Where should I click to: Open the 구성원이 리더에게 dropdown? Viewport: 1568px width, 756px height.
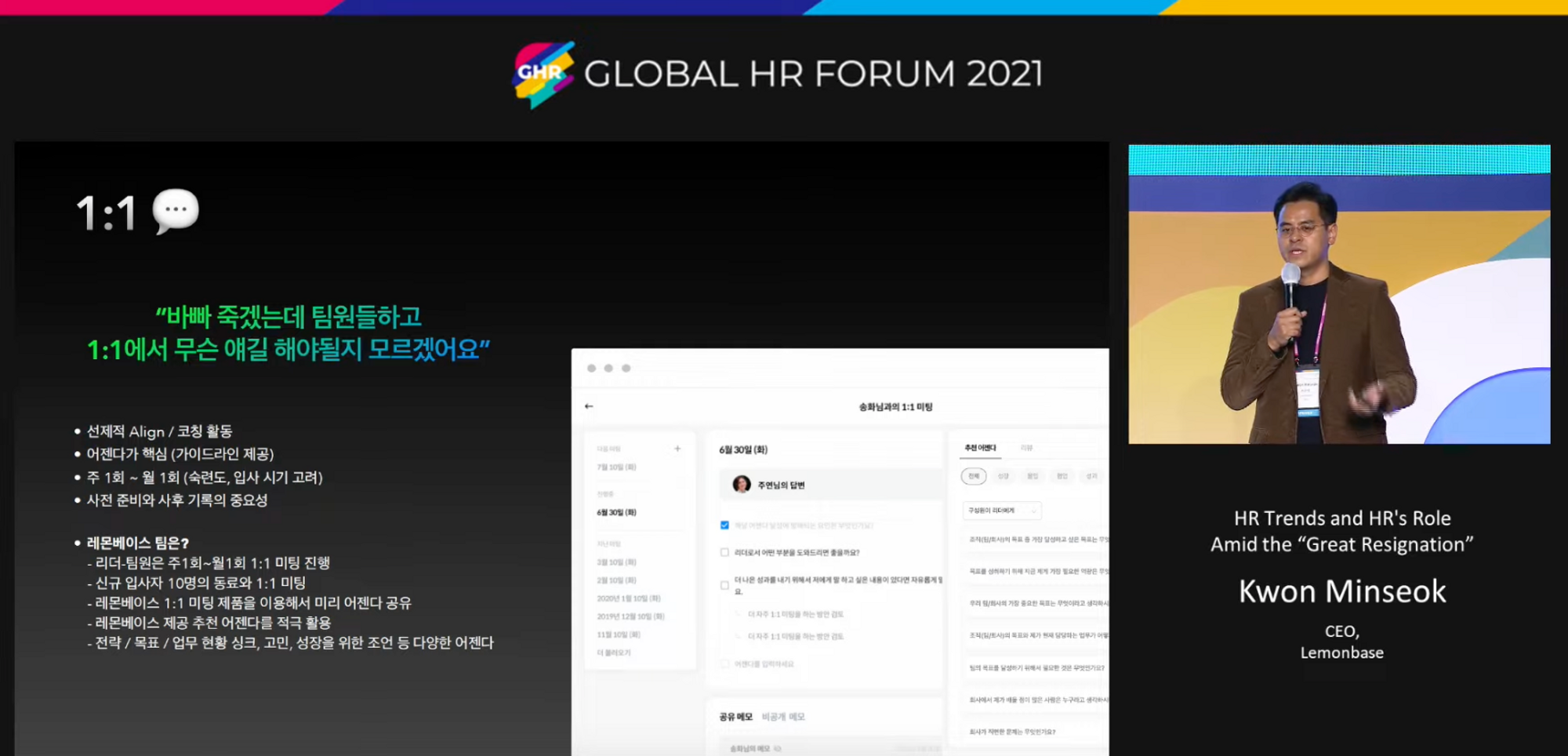[x=1002, y=511]
